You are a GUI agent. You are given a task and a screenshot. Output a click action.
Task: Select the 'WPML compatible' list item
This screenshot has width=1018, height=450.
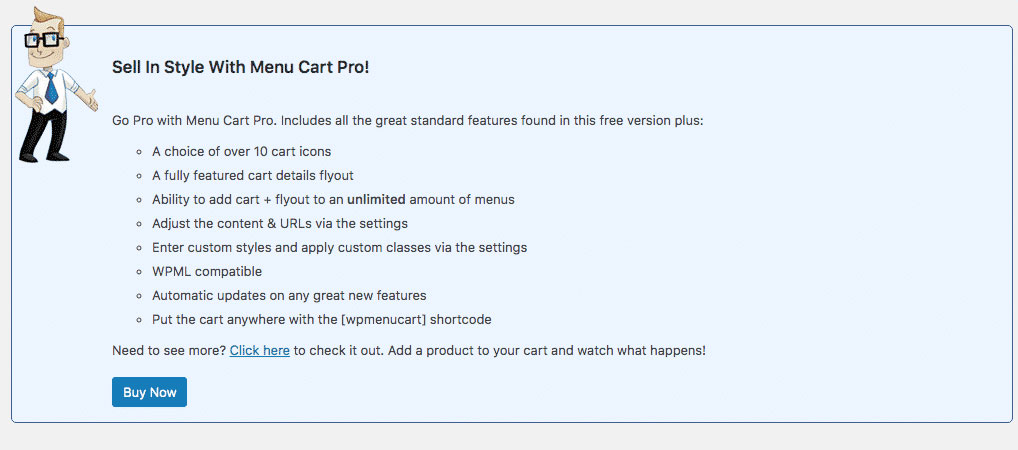click(x=206, y=271)
